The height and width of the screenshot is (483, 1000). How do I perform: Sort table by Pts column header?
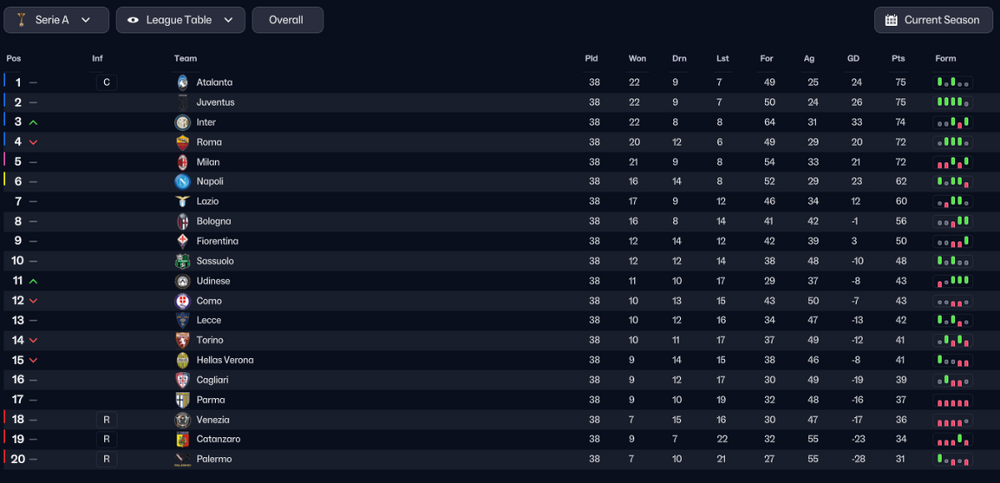(x=898, y=58)
